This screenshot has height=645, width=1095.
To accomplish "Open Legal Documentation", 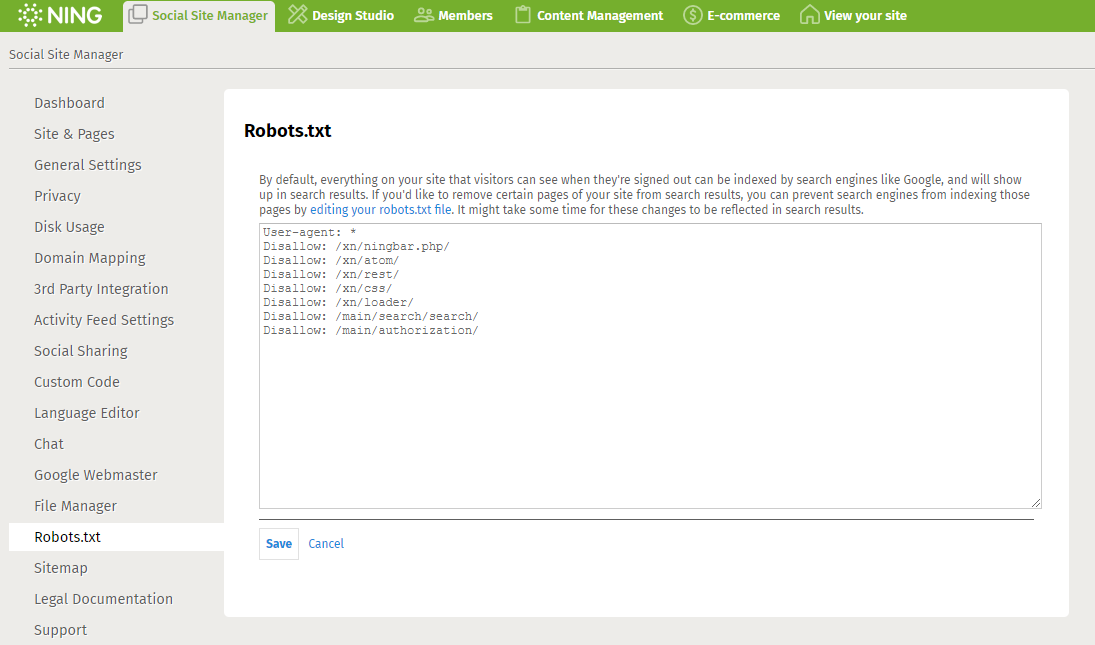I will click(103, 599).
